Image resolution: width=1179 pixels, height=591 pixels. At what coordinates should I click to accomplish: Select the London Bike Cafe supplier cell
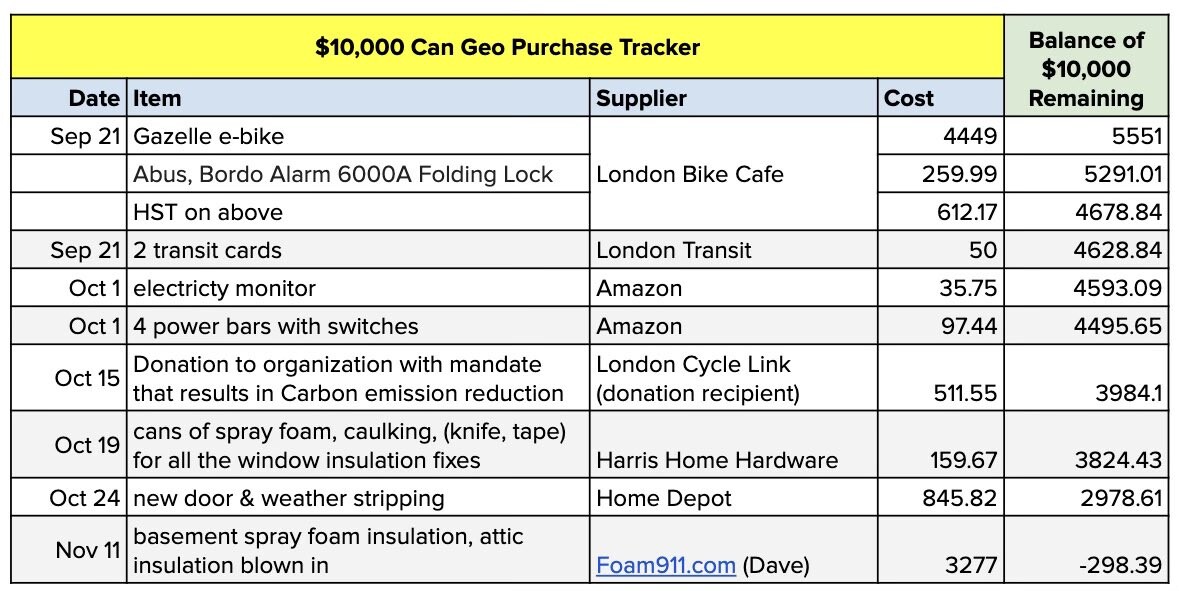pos(690,175)
